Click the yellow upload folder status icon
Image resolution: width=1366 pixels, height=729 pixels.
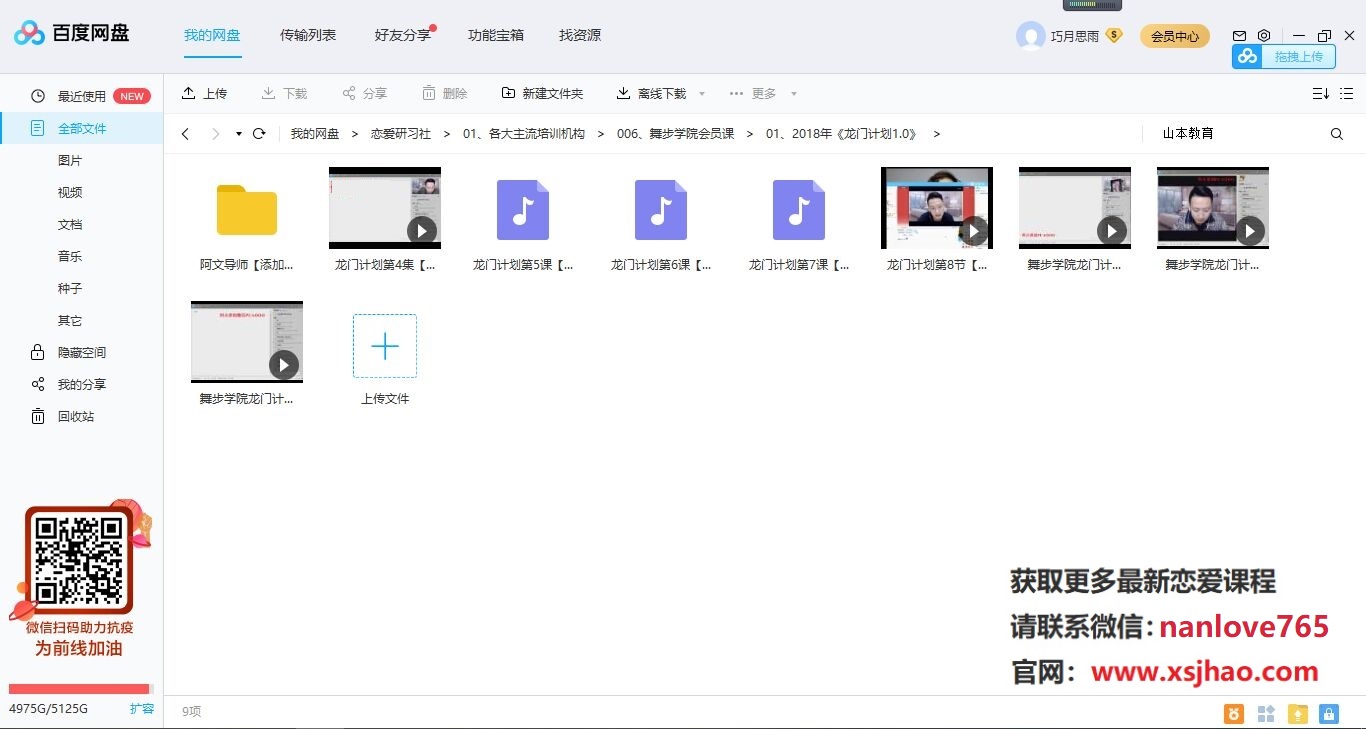tap(1298, 714)
